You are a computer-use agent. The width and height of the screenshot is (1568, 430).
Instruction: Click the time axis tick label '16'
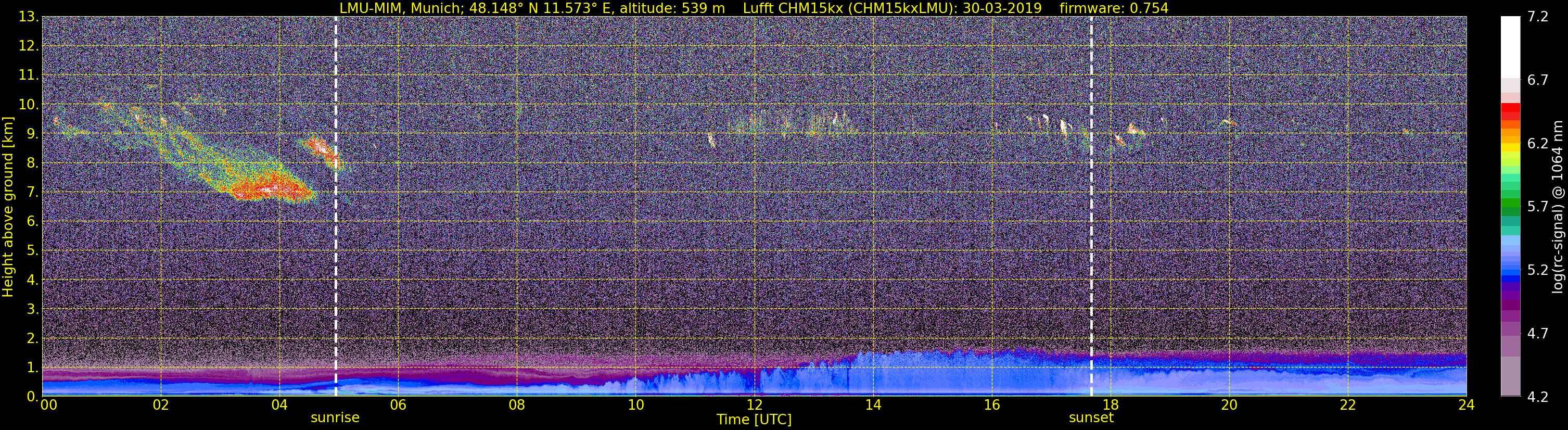[991, 405]
